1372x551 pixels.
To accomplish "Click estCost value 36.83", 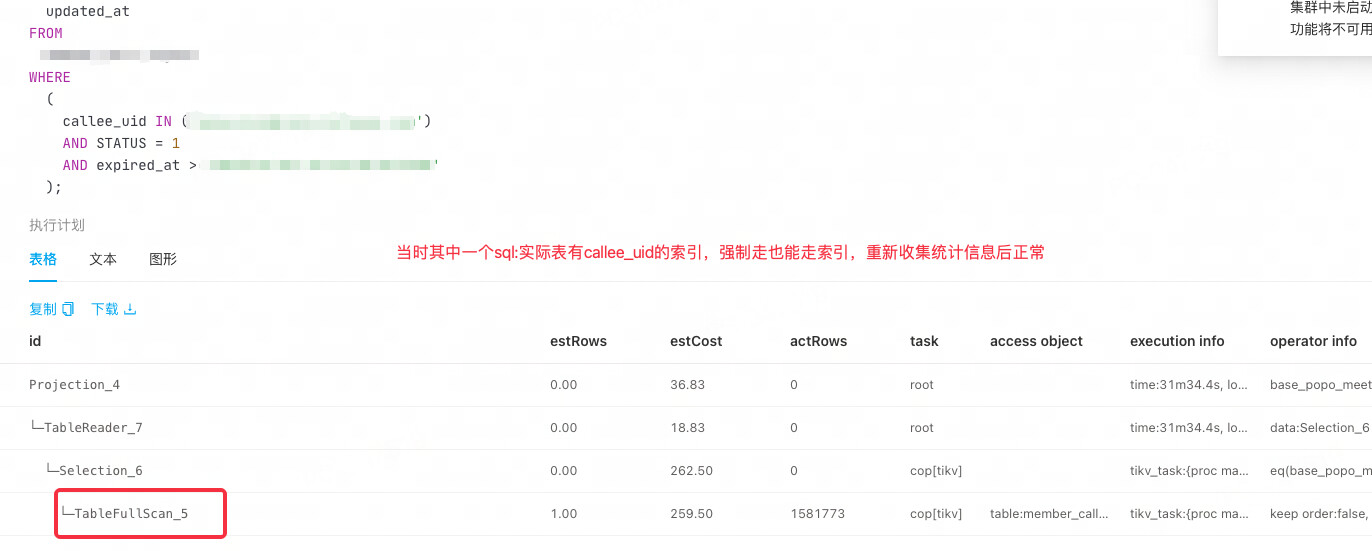I will (x=687, y=385).
